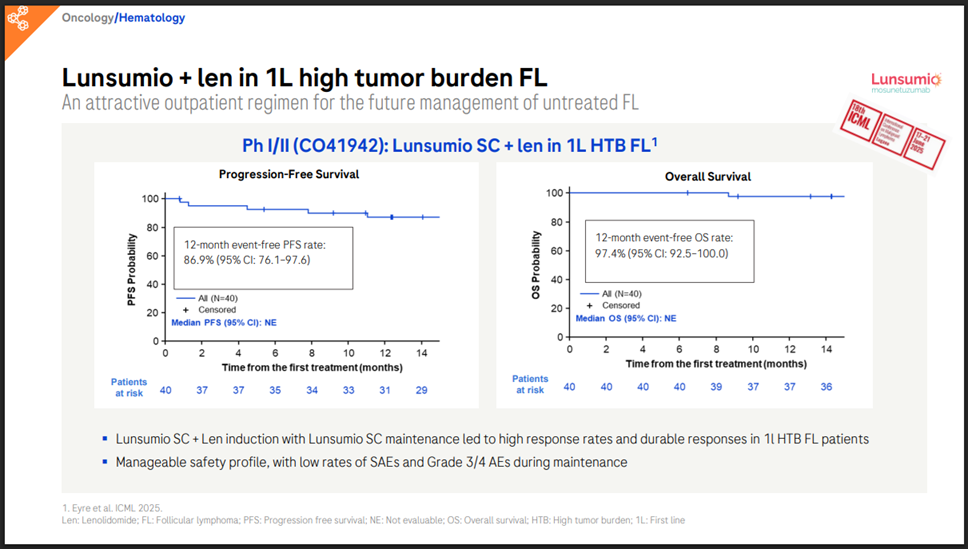Click PFS patients-at-risk value 31

[385, 390]
